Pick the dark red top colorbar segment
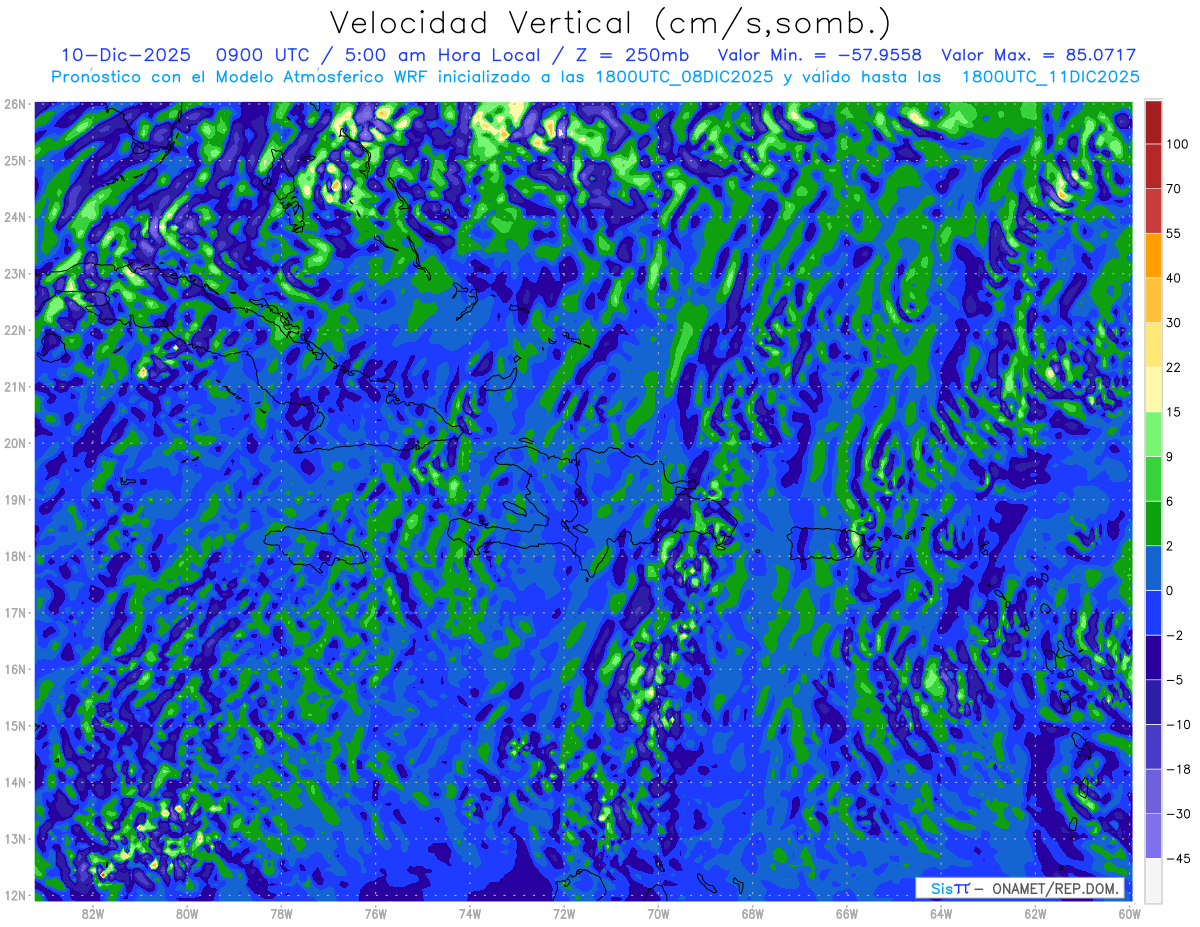The height and width of the screenshot is (927, 1200). (x=1154, y=122)
